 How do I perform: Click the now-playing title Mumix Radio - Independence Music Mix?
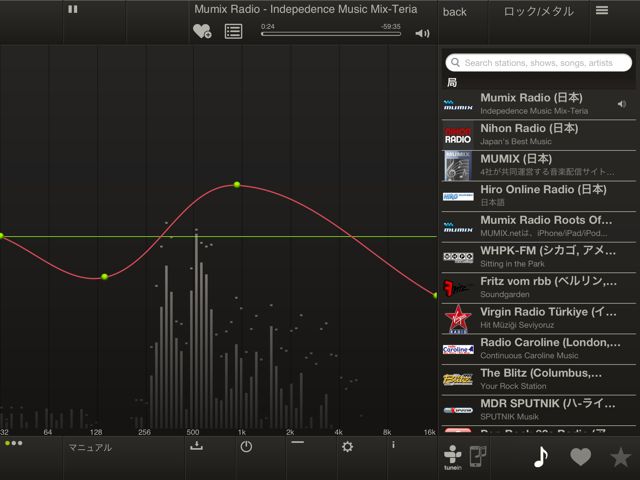(x=306, y=9)
